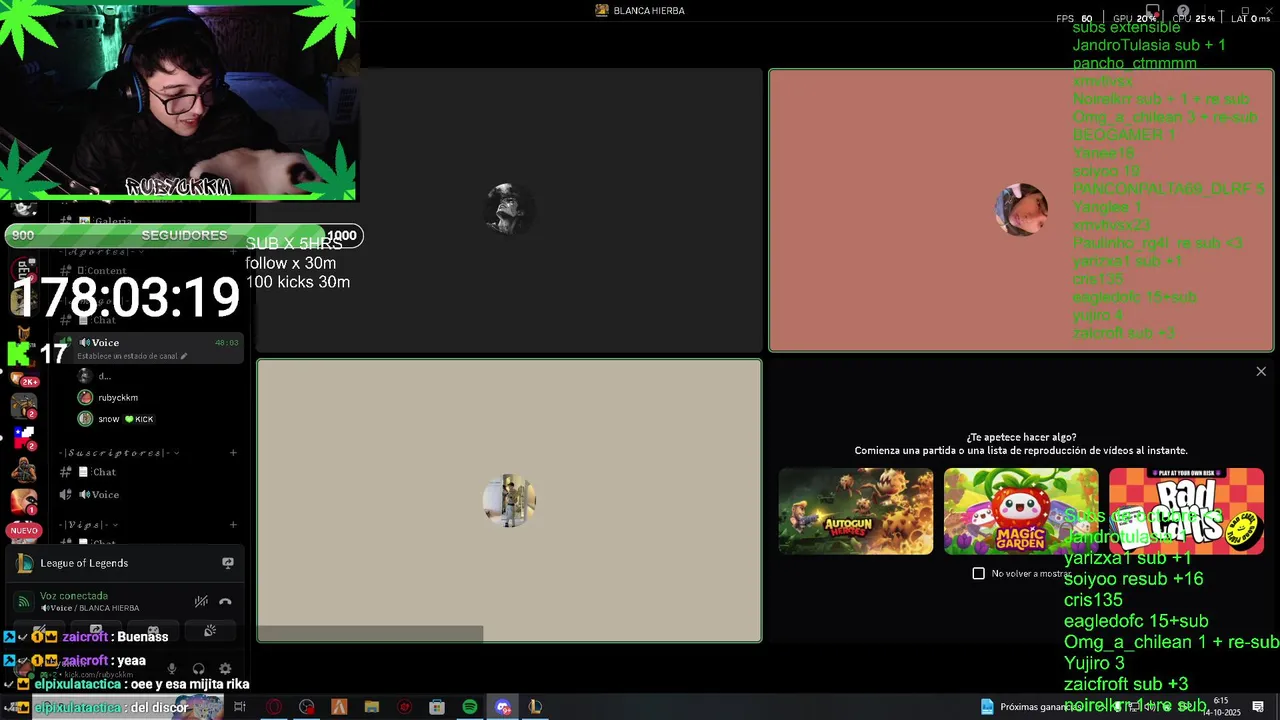Open League of Legends taskbar icon
The height and width of the screenshot is (720, 1280).
click(535, 707)
